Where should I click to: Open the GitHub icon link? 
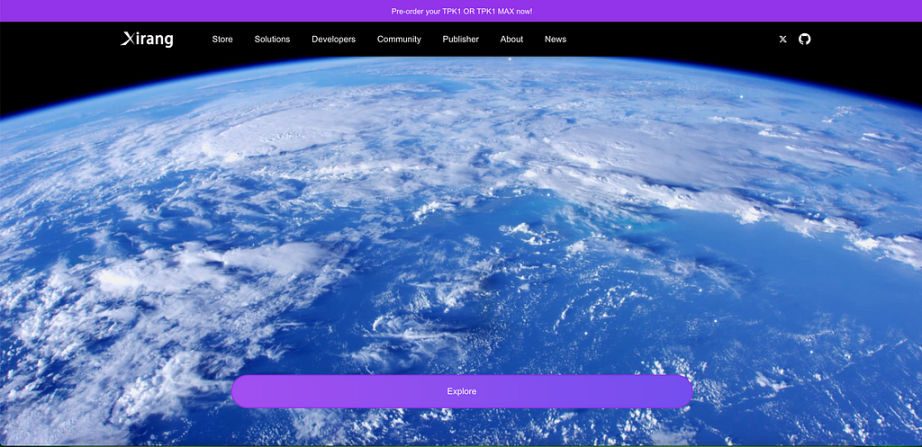pos(804,39)
